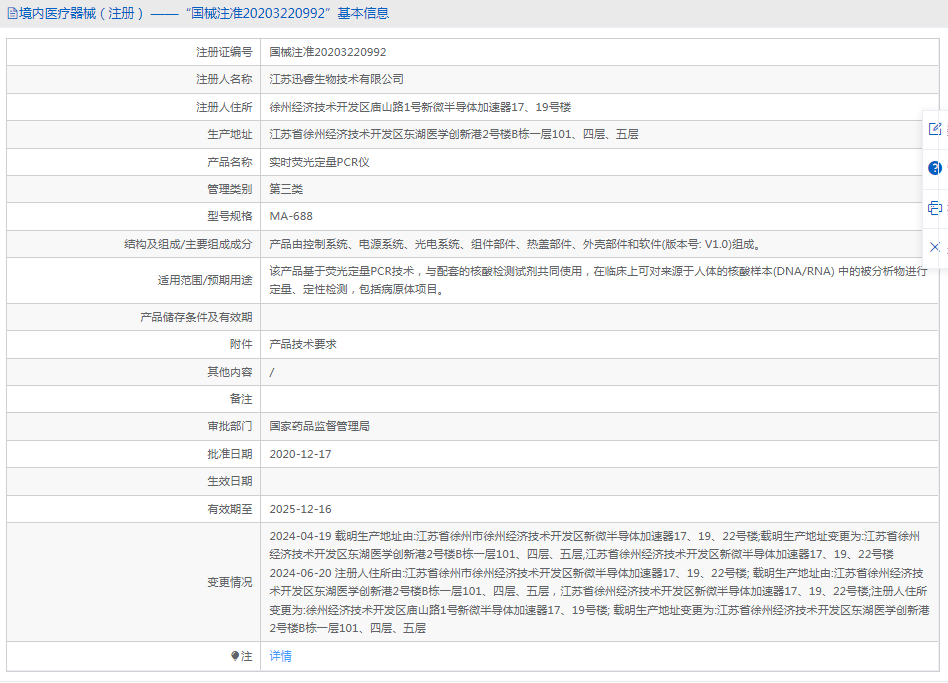Click the 结构及组成 composition description

(515, 244)
